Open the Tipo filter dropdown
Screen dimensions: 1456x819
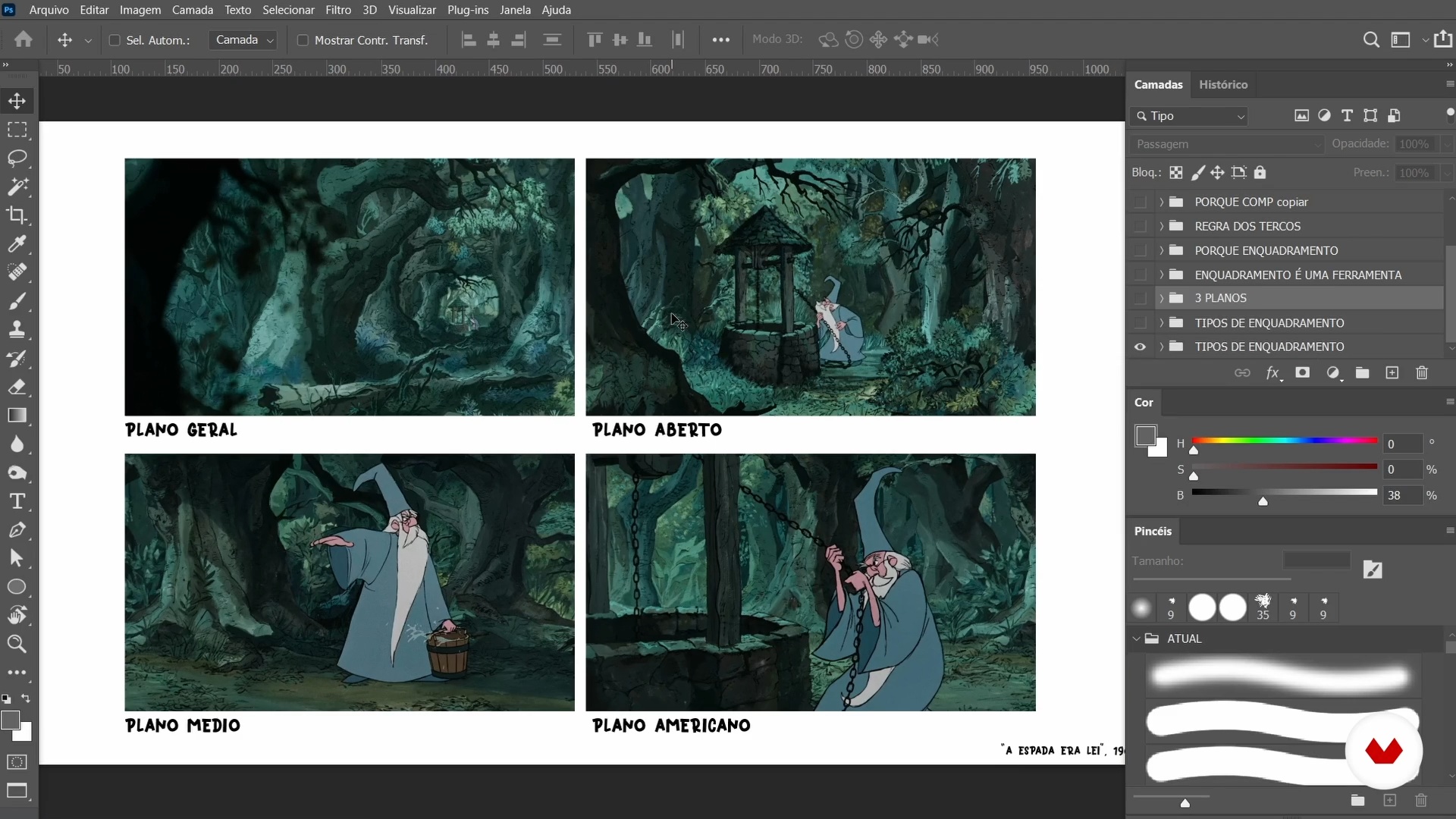click(x=1189, y=116)
